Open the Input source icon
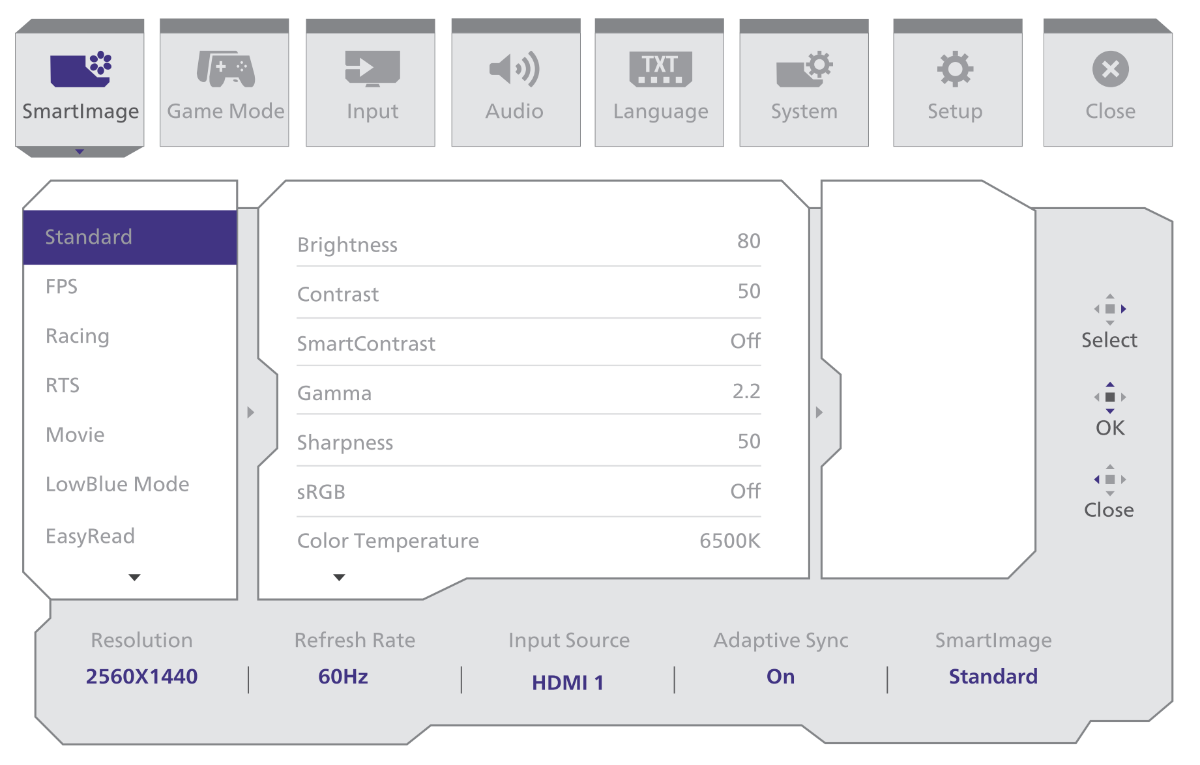This screenshot has width=1200, height=765. 372,70
